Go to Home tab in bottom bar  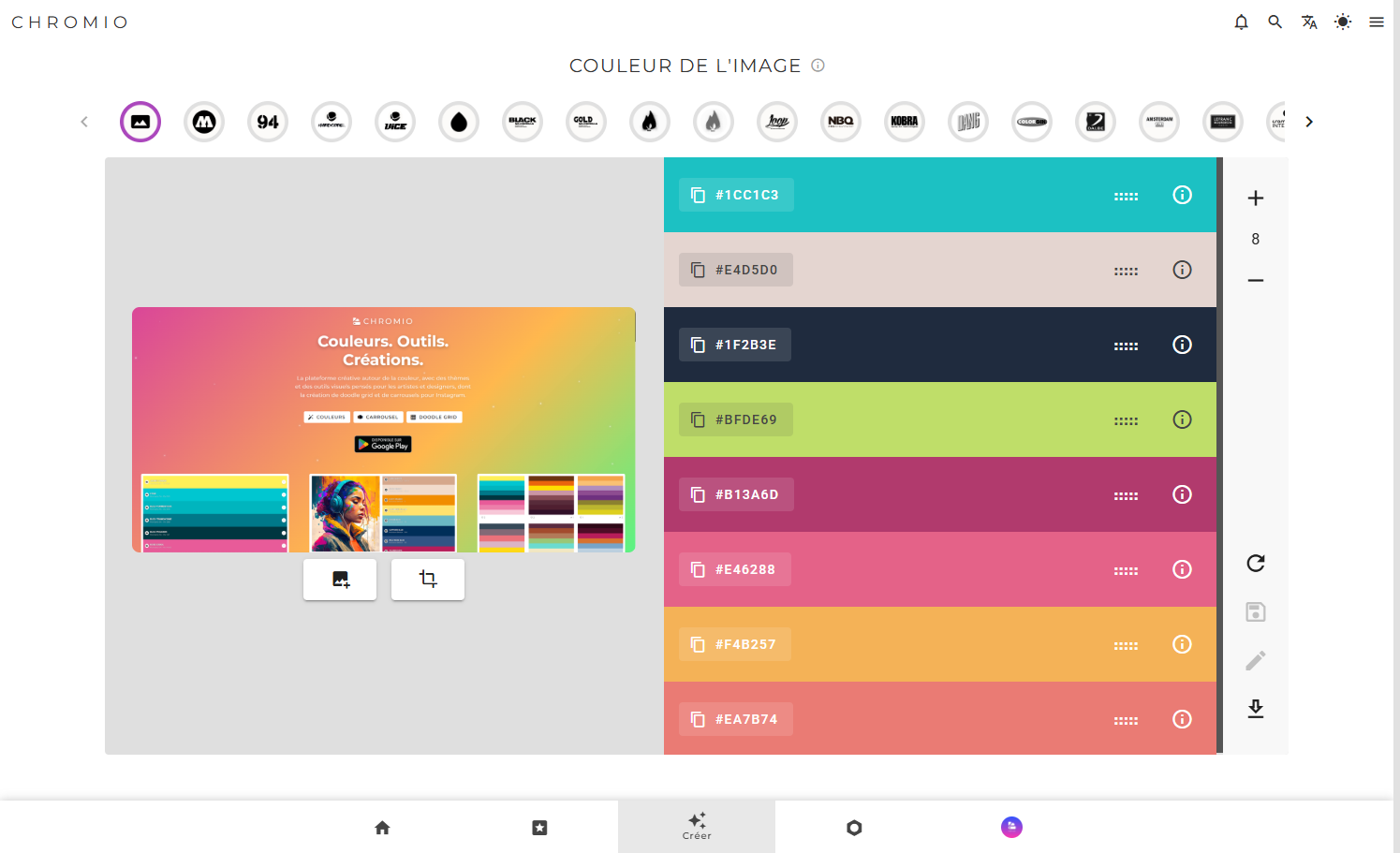pyautogui.click(x=382, y=827)
